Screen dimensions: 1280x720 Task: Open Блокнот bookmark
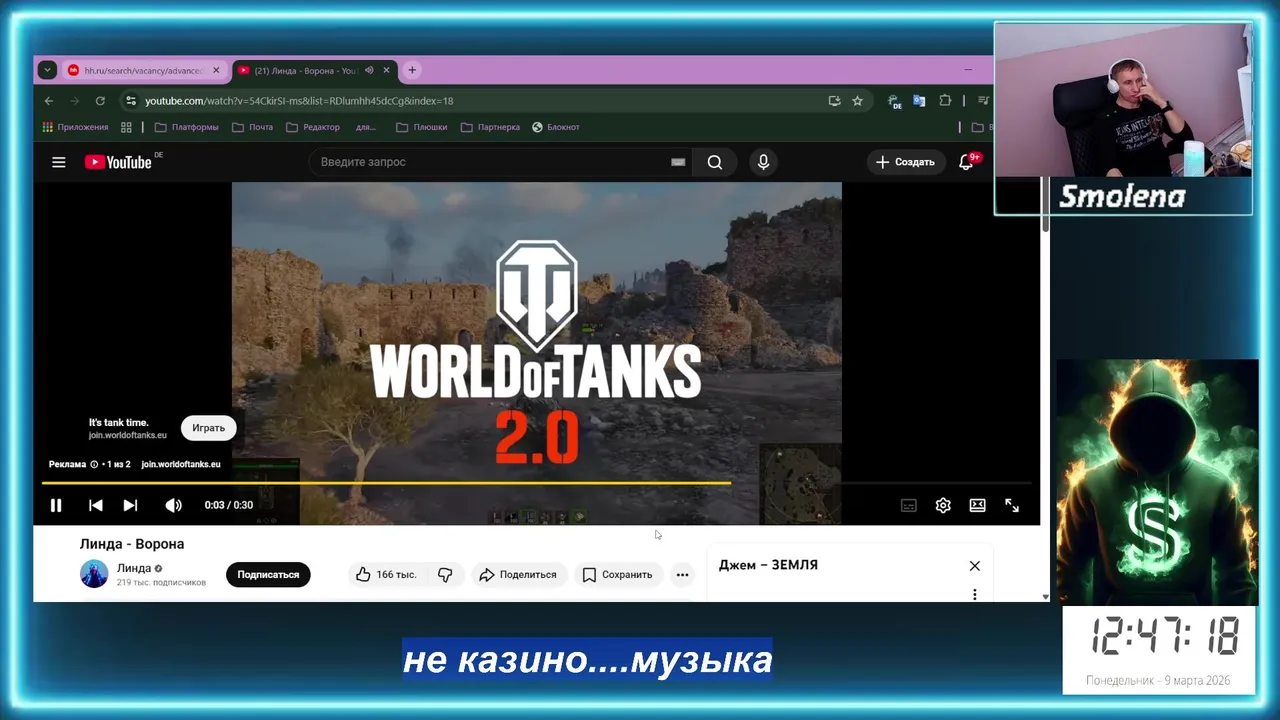(556, 127)
